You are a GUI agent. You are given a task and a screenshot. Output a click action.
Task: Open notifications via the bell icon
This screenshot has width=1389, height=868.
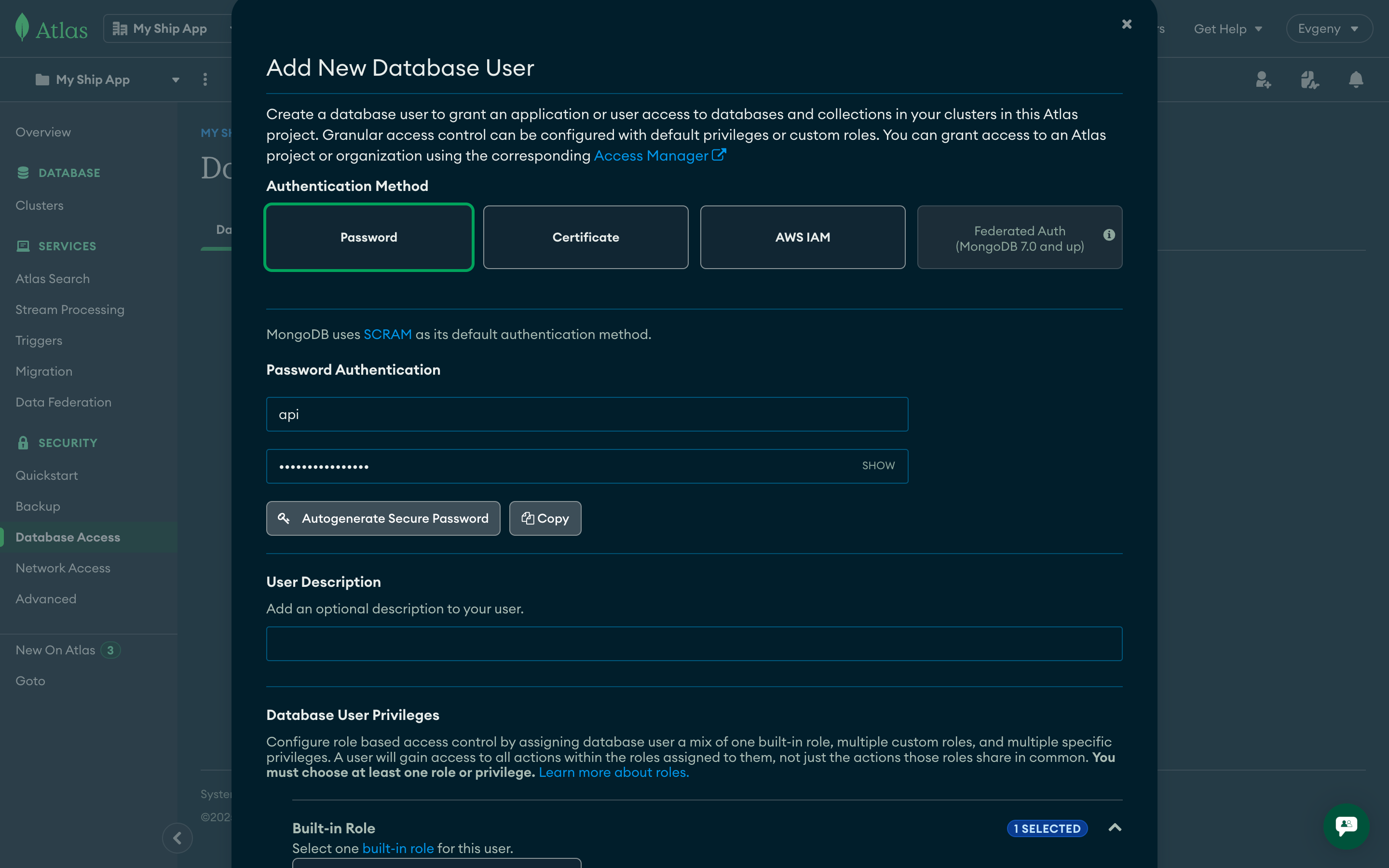[1355, 80]
